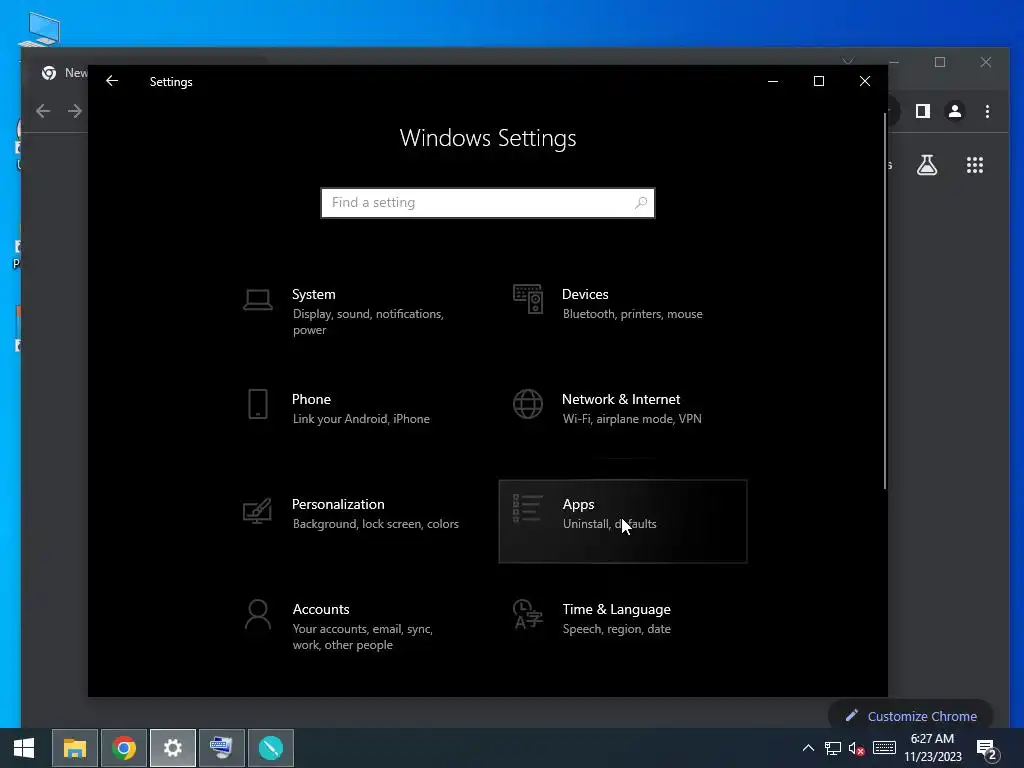Viewport: 1024px width, 768px height.
Task: Open the Google apps grid in Chrome
Action: click(x=974, y=165)
